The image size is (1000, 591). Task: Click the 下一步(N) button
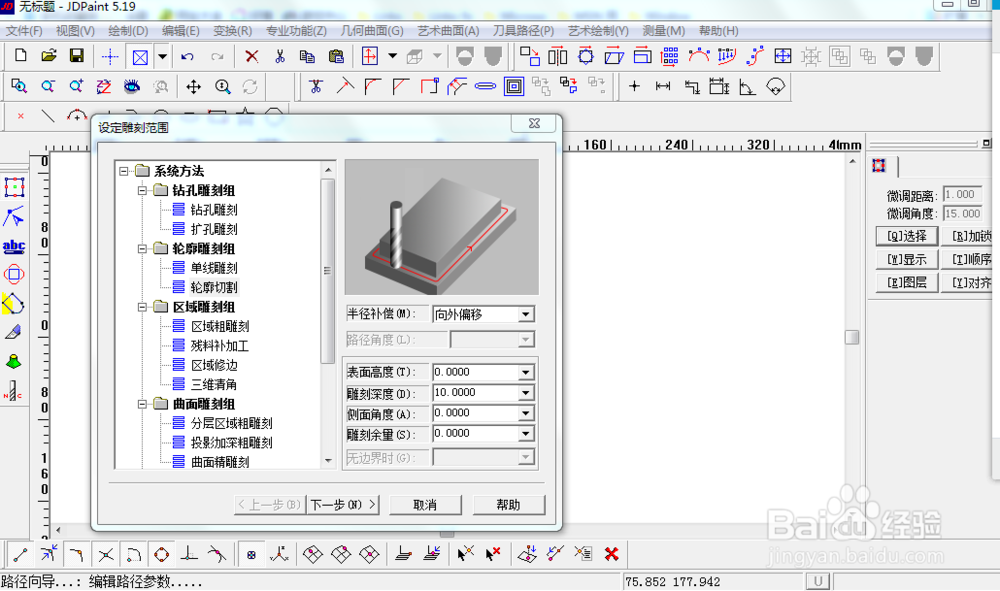coord(344,505)
